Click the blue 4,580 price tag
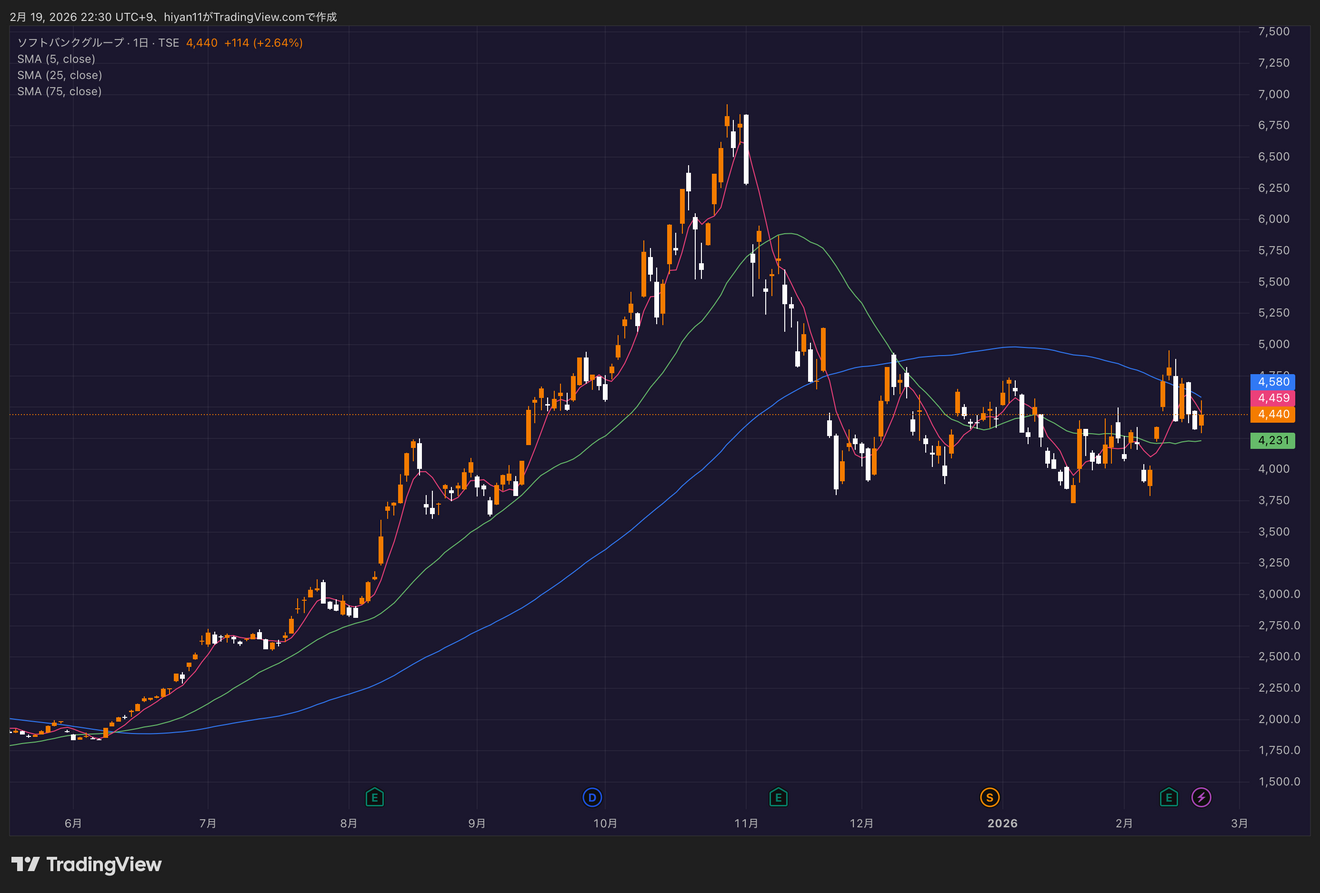The height and width of the screenshot is (893, 1320). click(1273, 382)
